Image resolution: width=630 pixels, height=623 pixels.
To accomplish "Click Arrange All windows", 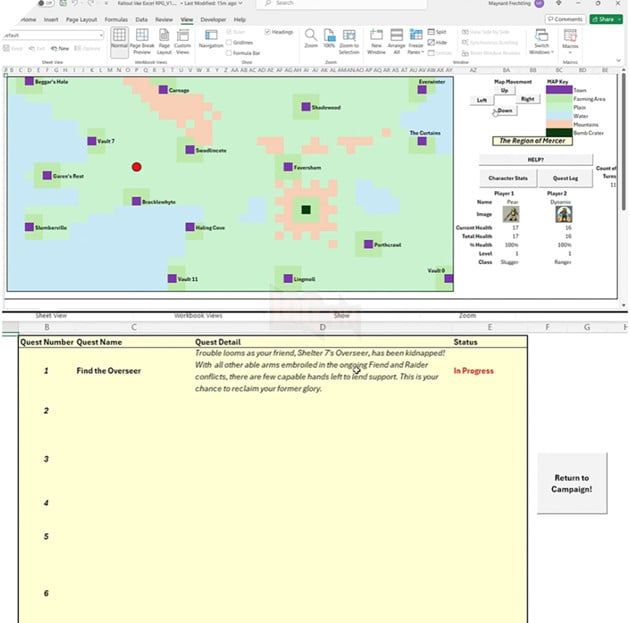I will coord(397,41).
